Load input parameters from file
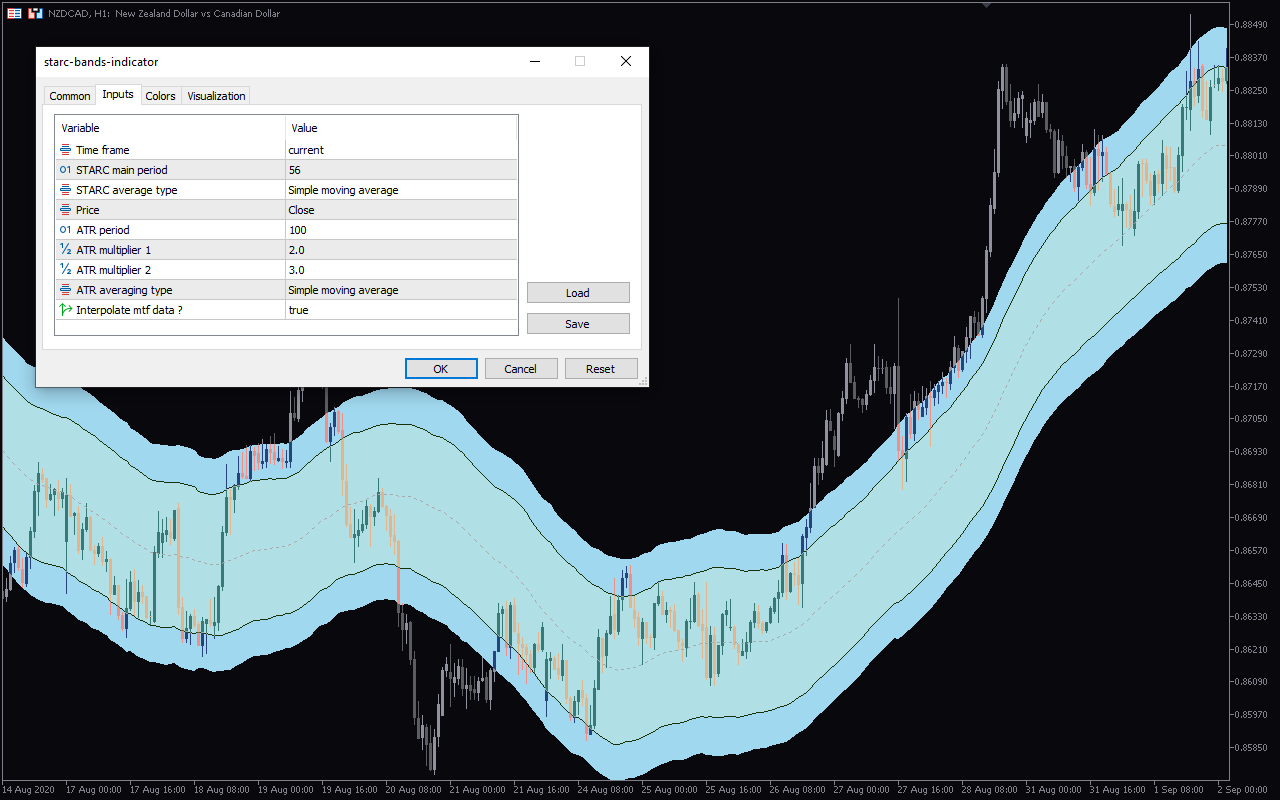This screenshot has width=1280, height=800. click(578, 293)
